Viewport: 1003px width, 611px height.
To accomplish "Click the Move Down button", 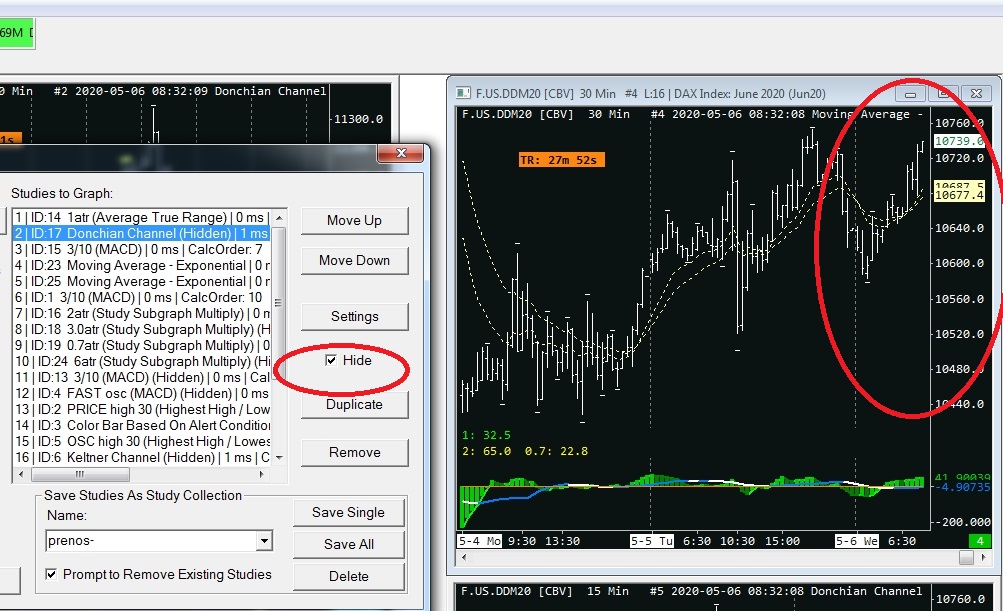I will (354, 260).
